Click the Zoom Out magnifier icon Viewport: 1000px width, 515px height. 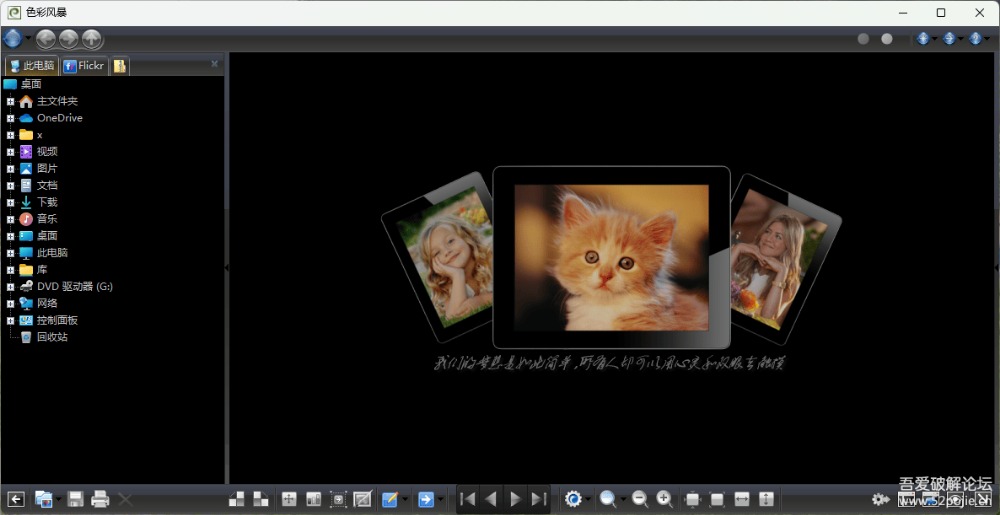point(640,499)
